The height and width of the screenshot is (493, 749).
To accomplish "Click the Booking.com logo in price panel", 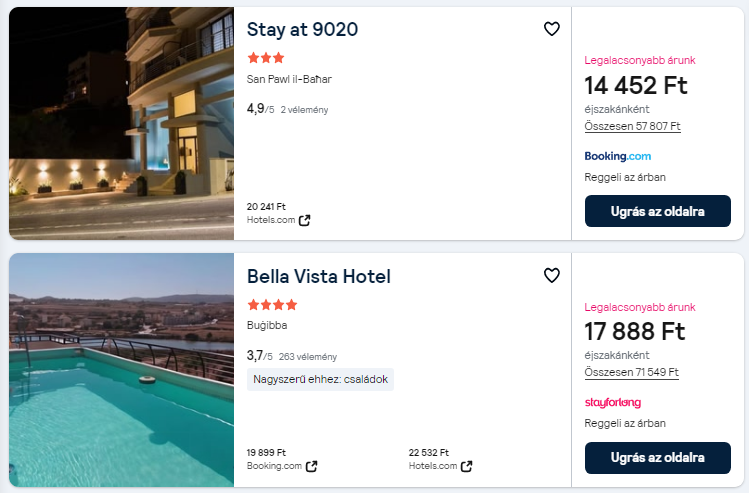I will [617, 156].
